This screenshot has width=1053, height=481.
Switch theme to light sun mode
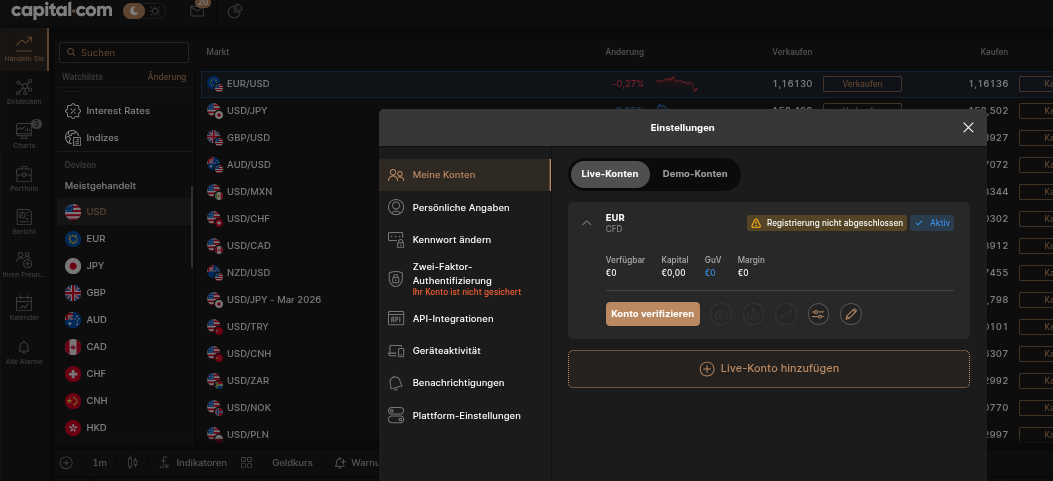[x=156, y=11]
